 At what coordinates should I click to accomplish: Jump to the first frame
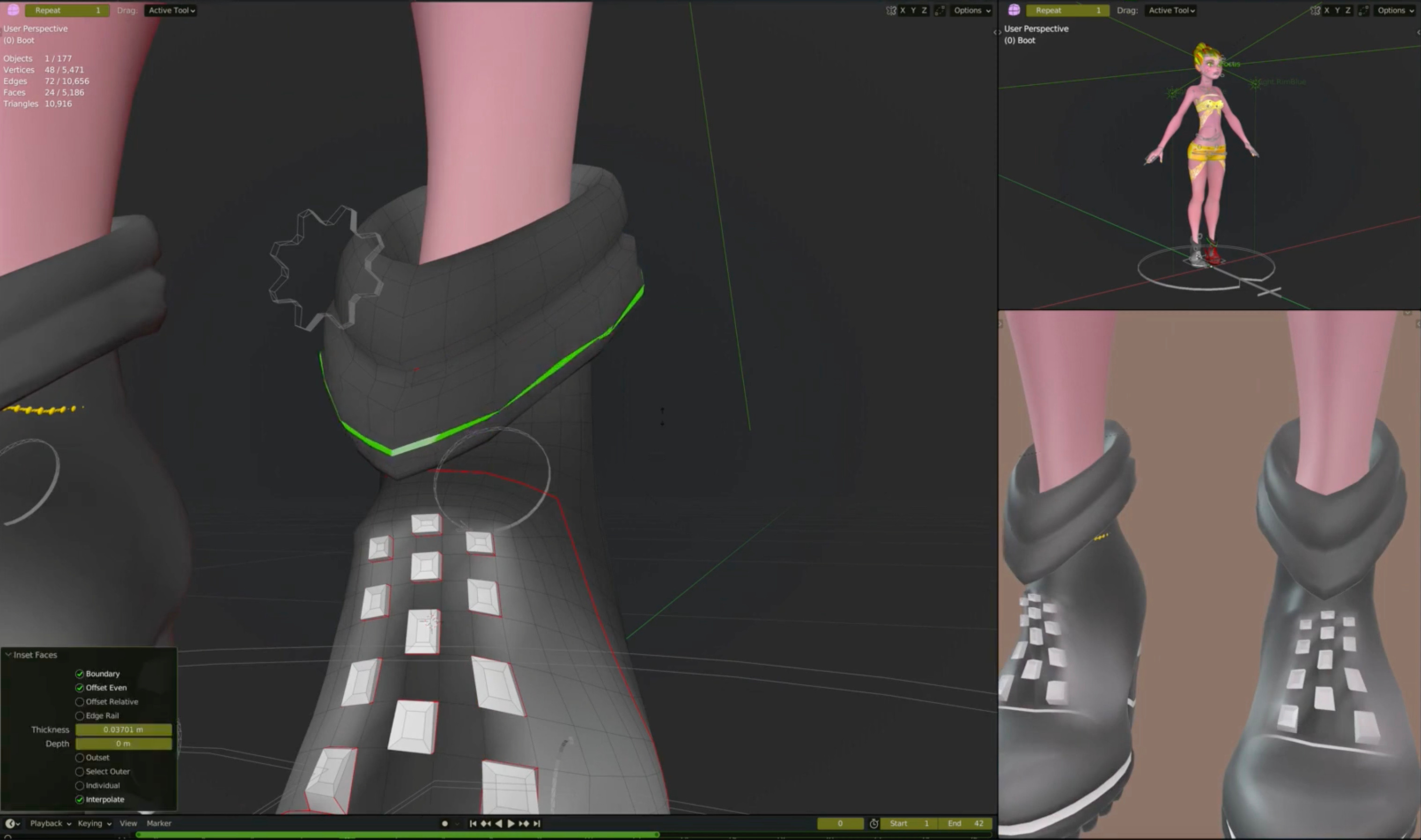(x=473, y=824)
